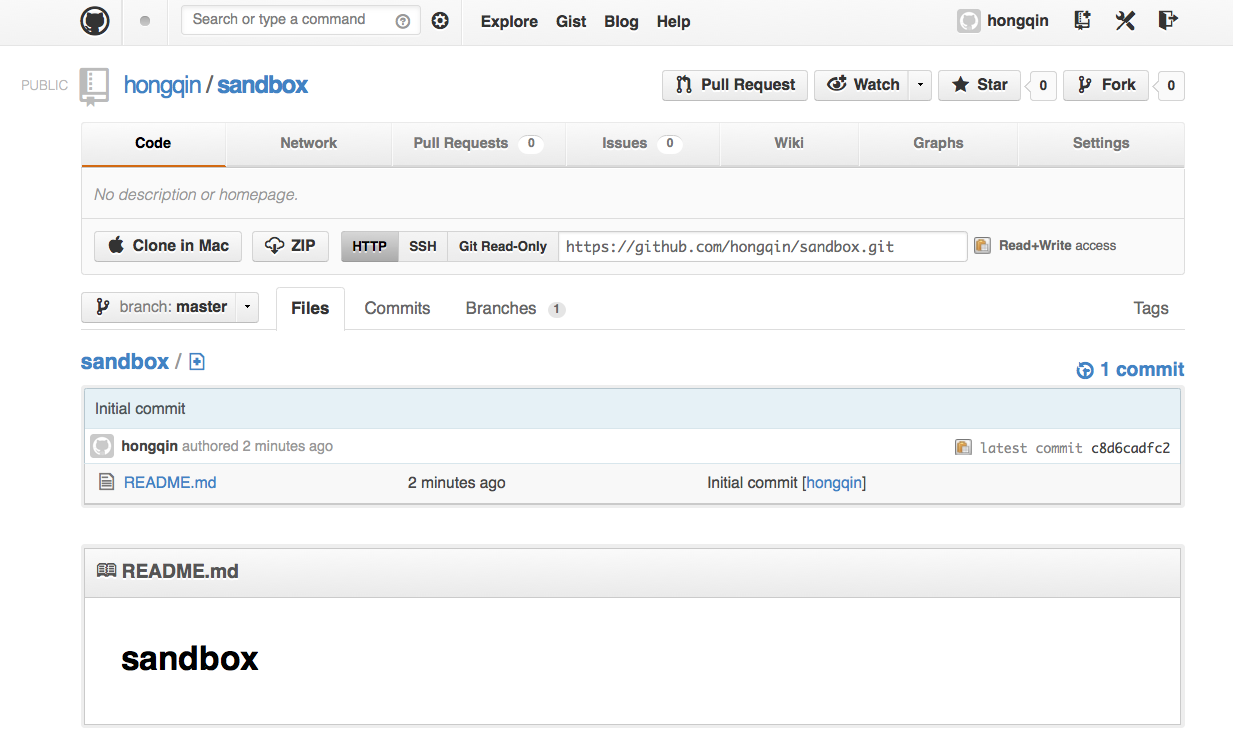Screen dimensions: 1233x754
Task: Click the Gist menu link
Action: [571, 21]
